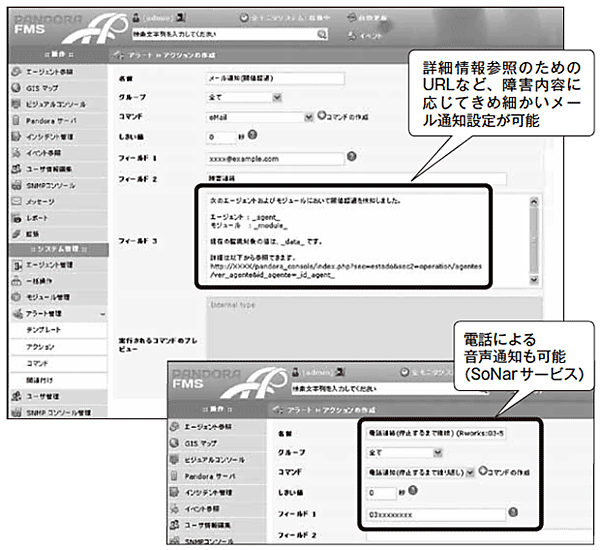
Task: Open the モジュール管理 icon
Action: coord(16,297)
